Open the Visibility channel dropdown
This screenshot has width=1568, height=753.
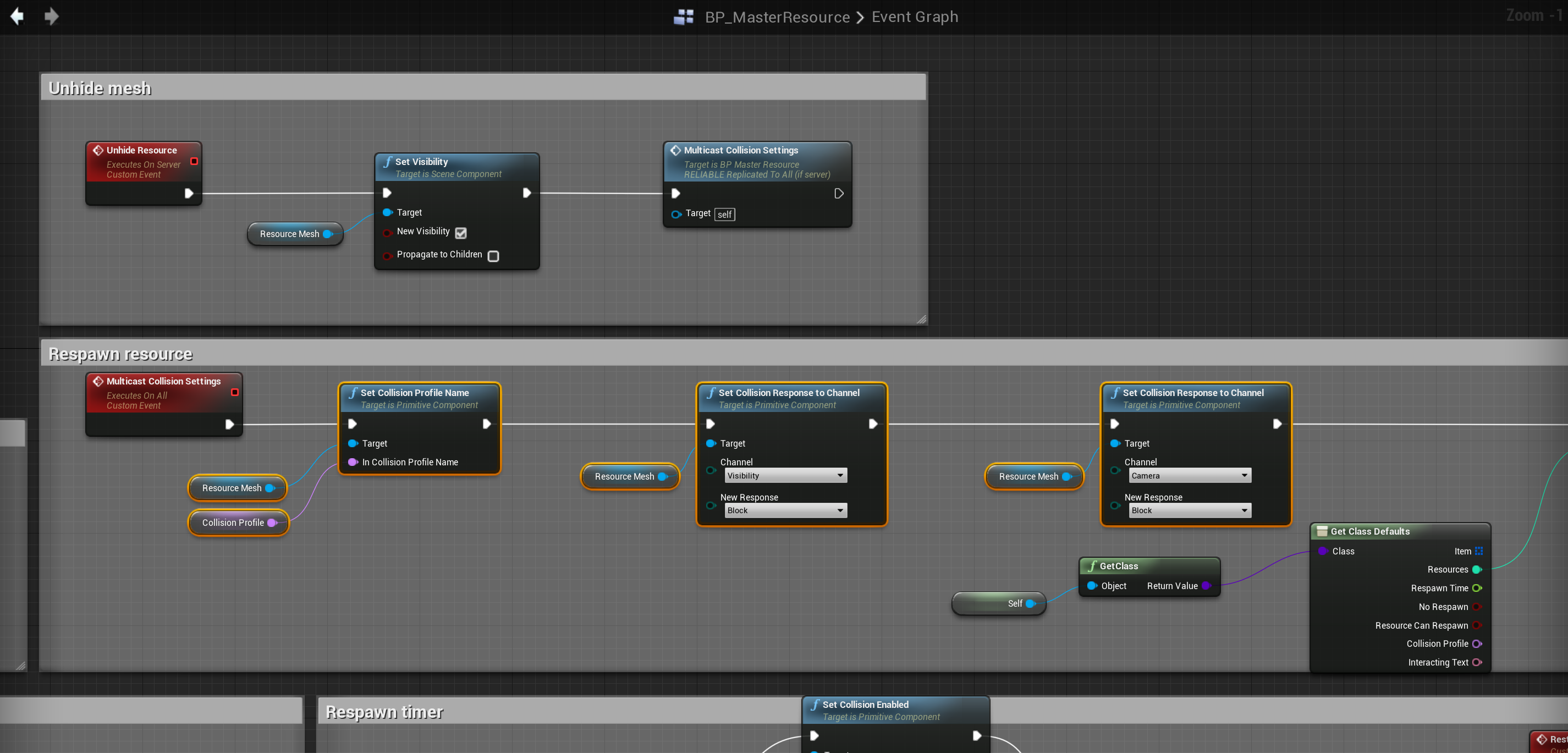pos(785,475)
